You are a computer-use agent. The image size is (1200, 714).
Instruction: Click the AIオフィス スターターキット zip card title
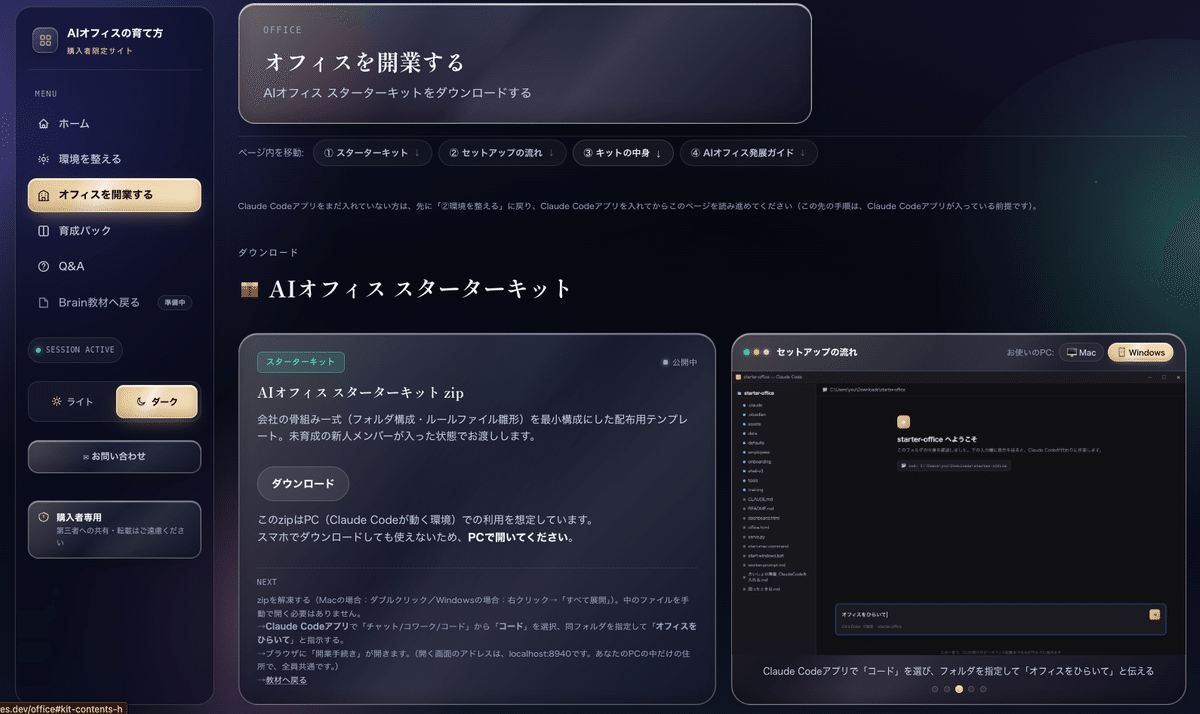360,393
